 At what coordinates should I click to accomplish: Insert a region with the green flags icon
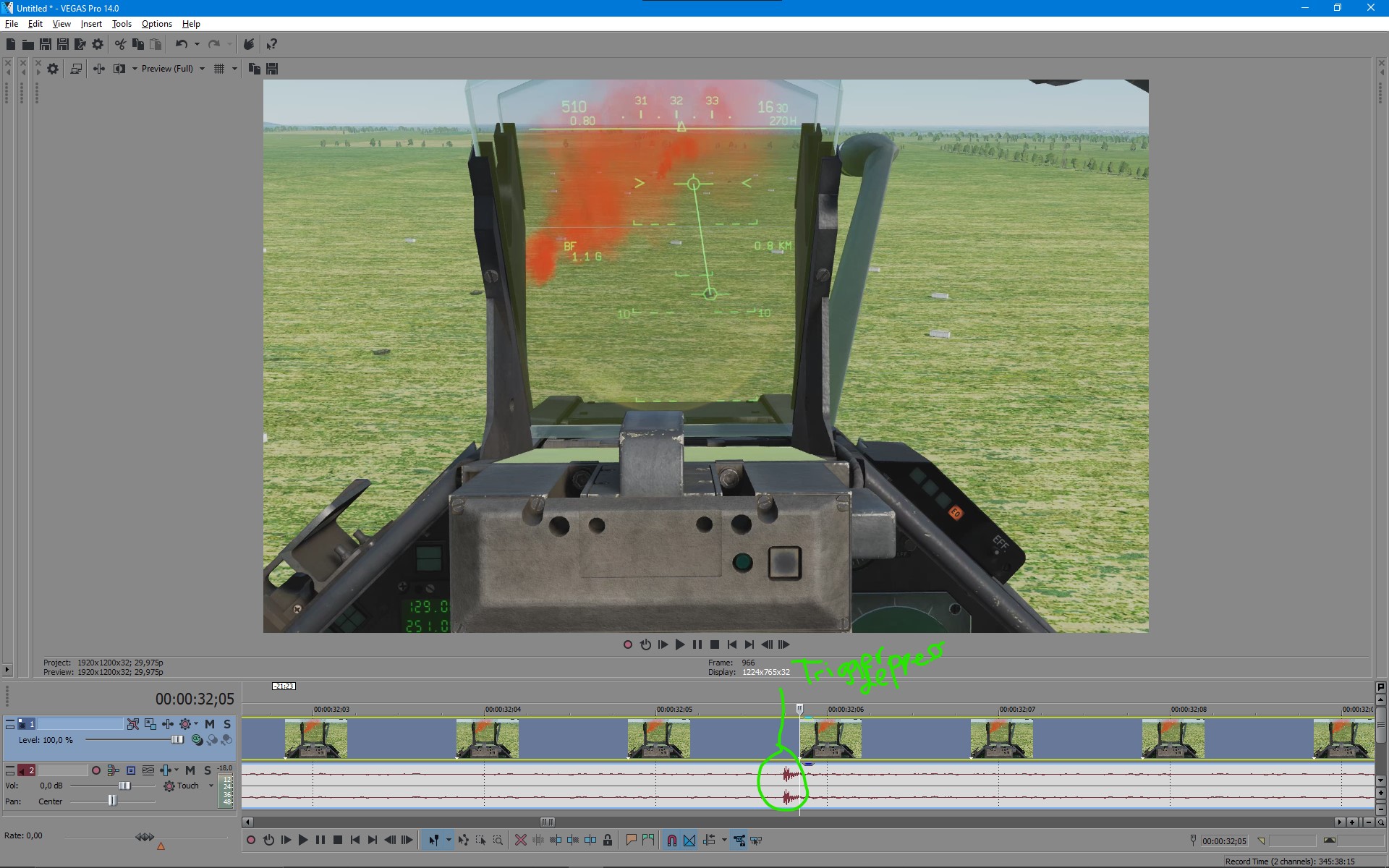(x=648, y=841)
